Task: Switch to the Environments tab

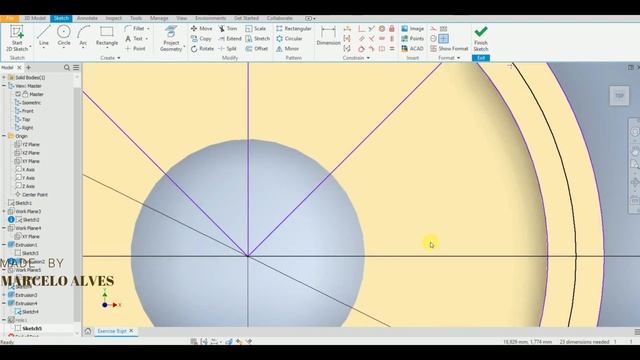Action: (210, 18)
